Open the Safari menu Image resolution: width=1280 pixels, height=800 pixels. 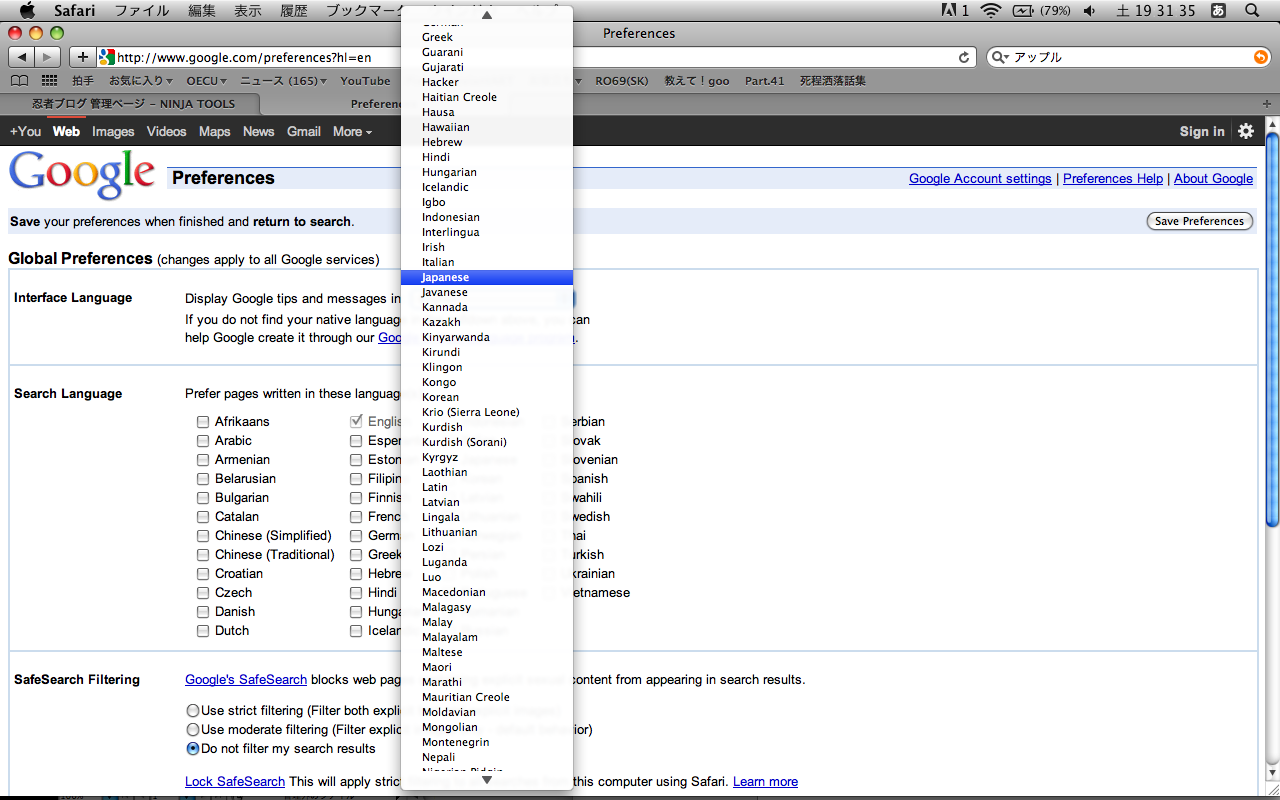74,11
